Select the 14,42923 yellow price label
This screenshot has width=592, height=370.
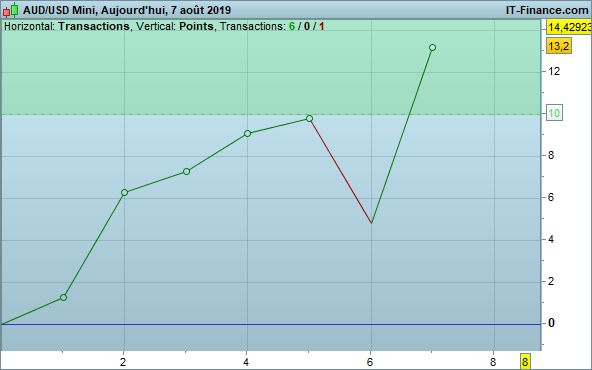[x=569, y=28]
